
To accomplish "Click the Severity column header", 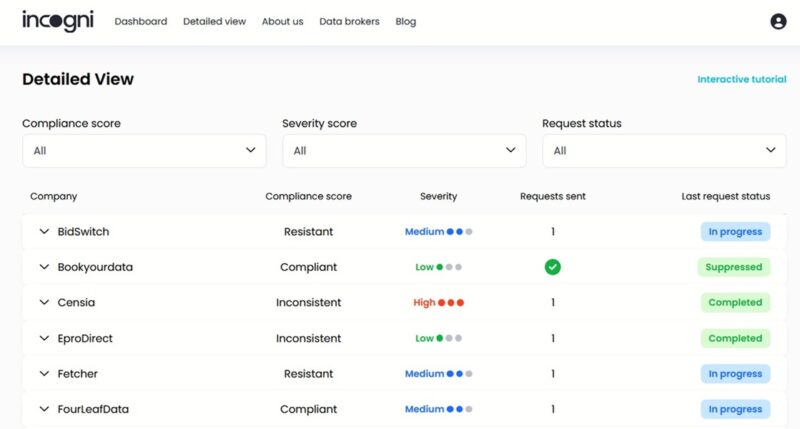I will [438, 196].
